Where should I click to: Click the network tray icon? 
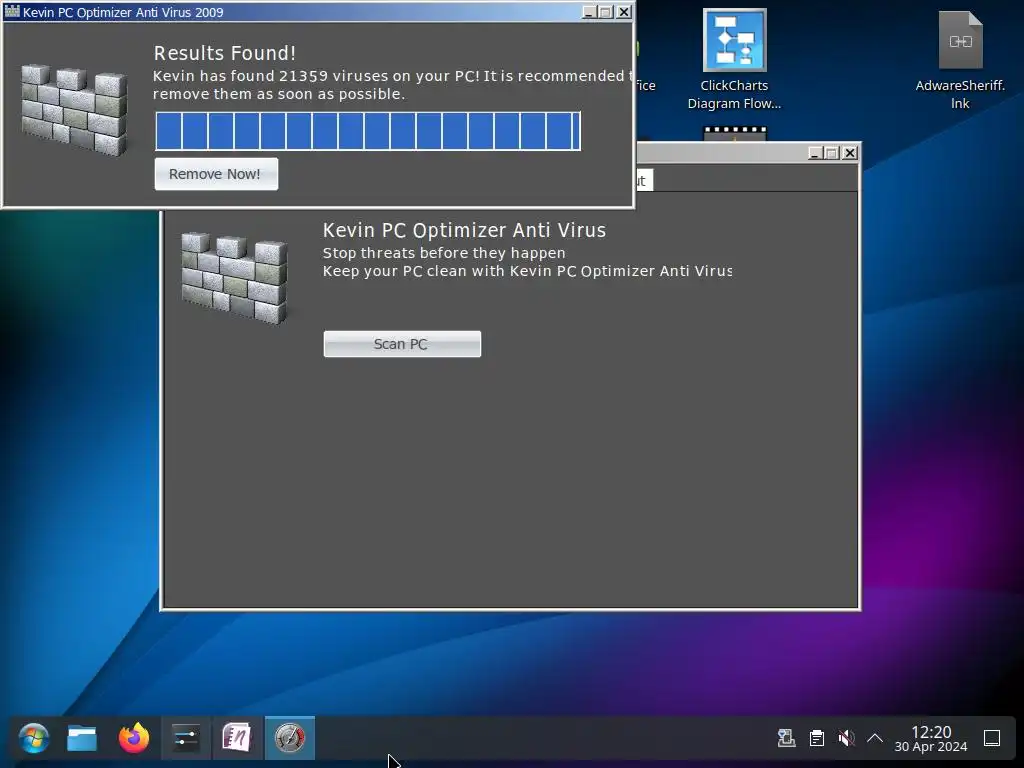coord(786,739)
